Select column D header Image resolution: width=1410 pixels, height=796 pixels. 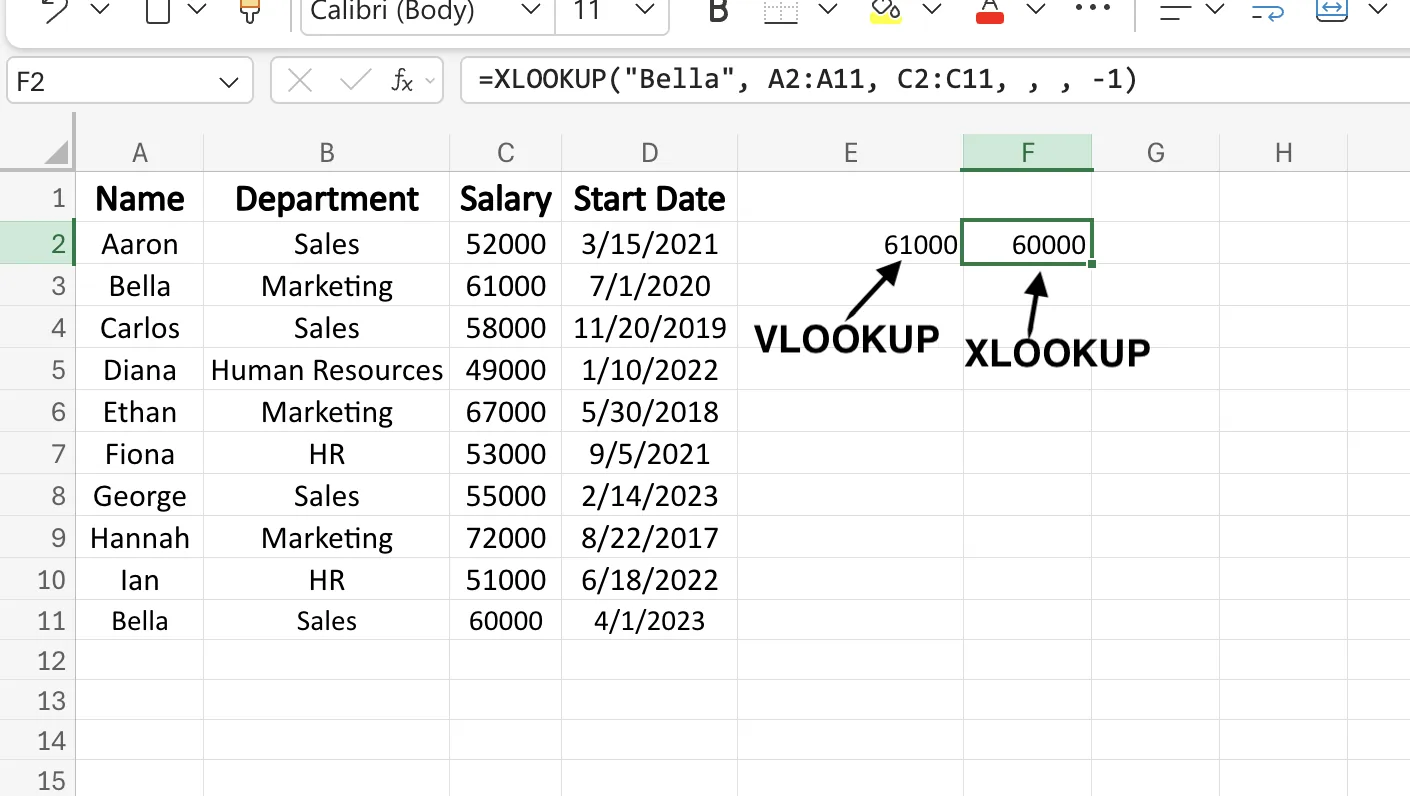[650, 153]
